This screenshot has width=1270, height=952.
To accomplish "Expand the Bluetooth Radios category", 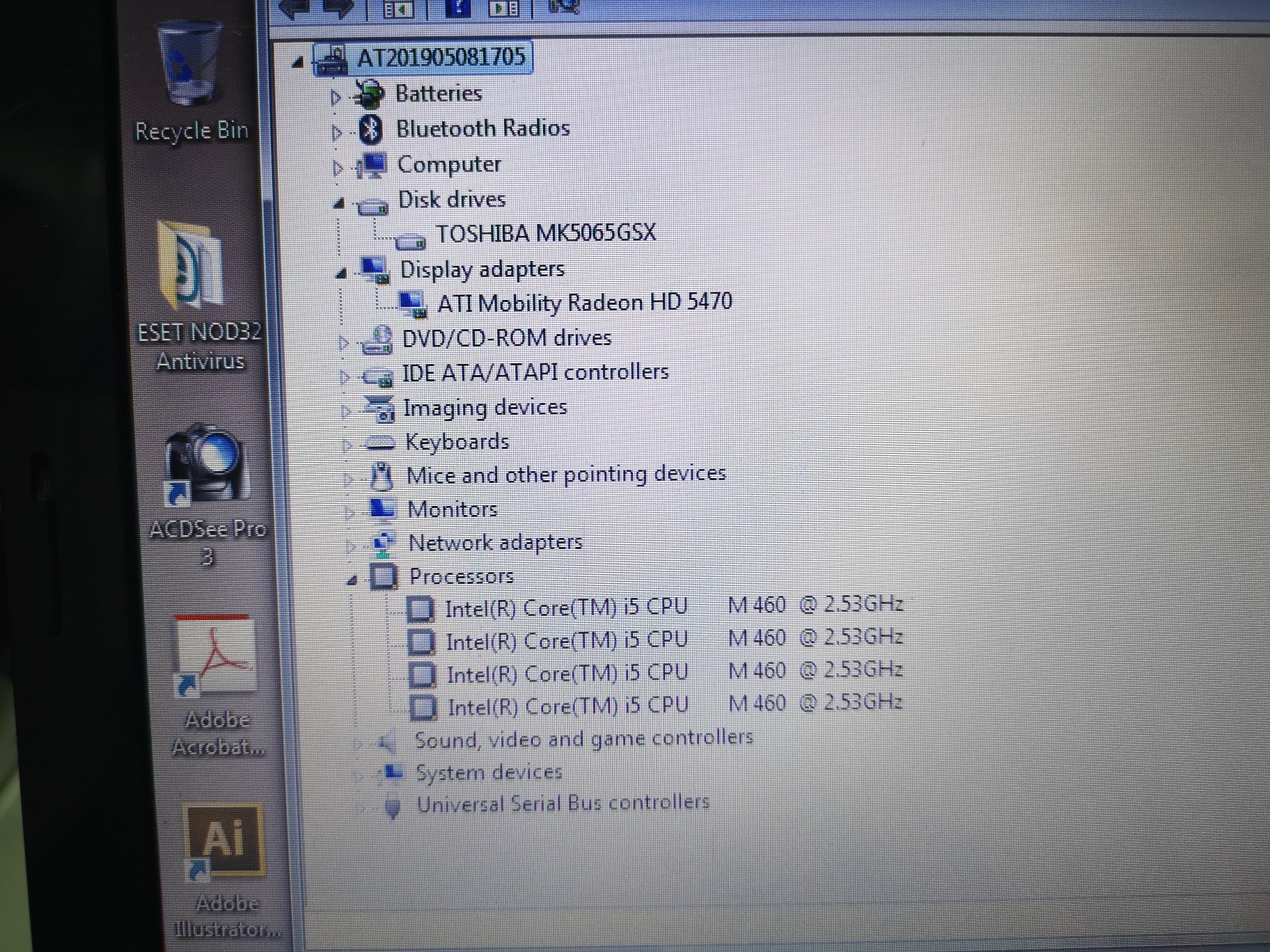I will coord(337,131).
